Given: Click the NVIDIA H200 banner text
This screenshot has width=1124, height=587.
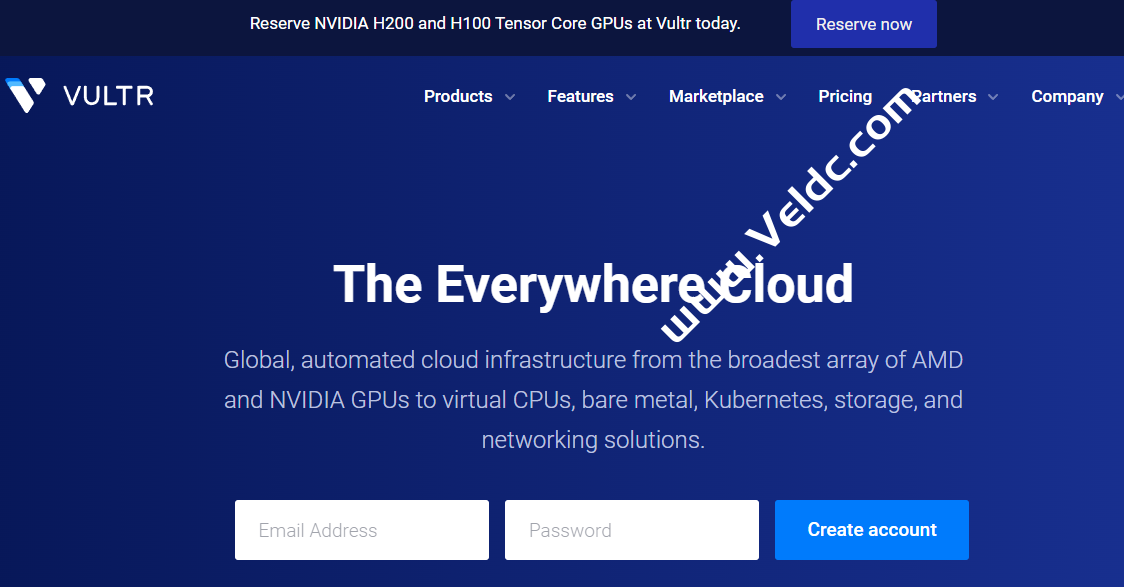Looking at the screenshot, I should 495,23.
